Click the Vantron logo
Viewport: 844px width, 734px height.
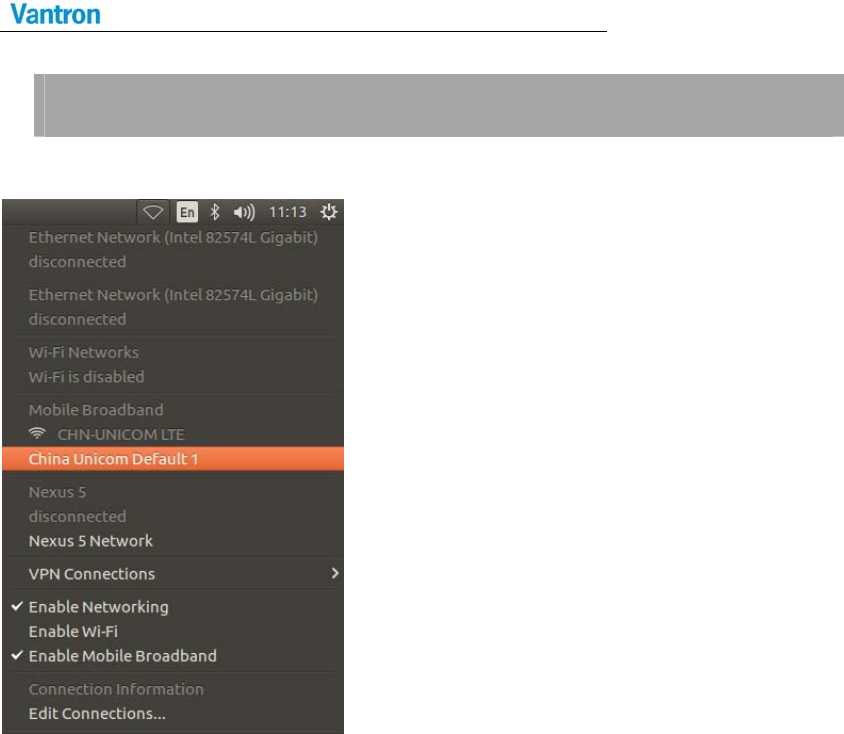click(x=55, y=14)
